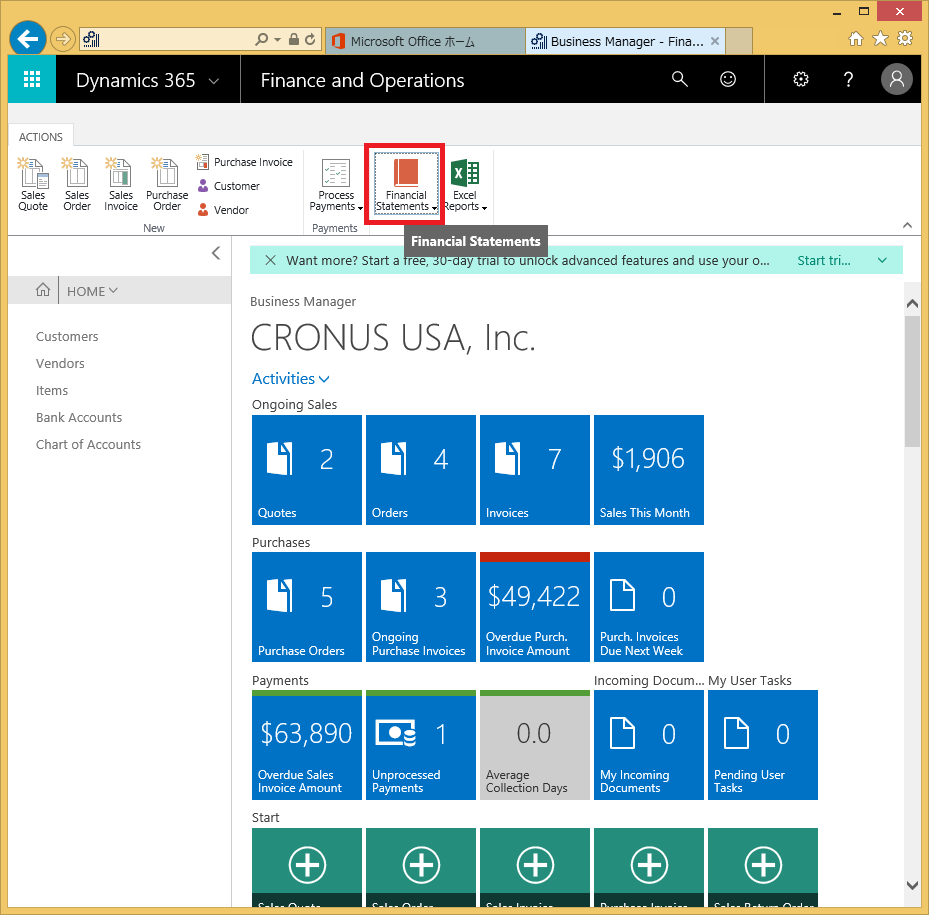929x915 pixels.
Task: Open Process Payments menu
Action: tap(336, 184)
